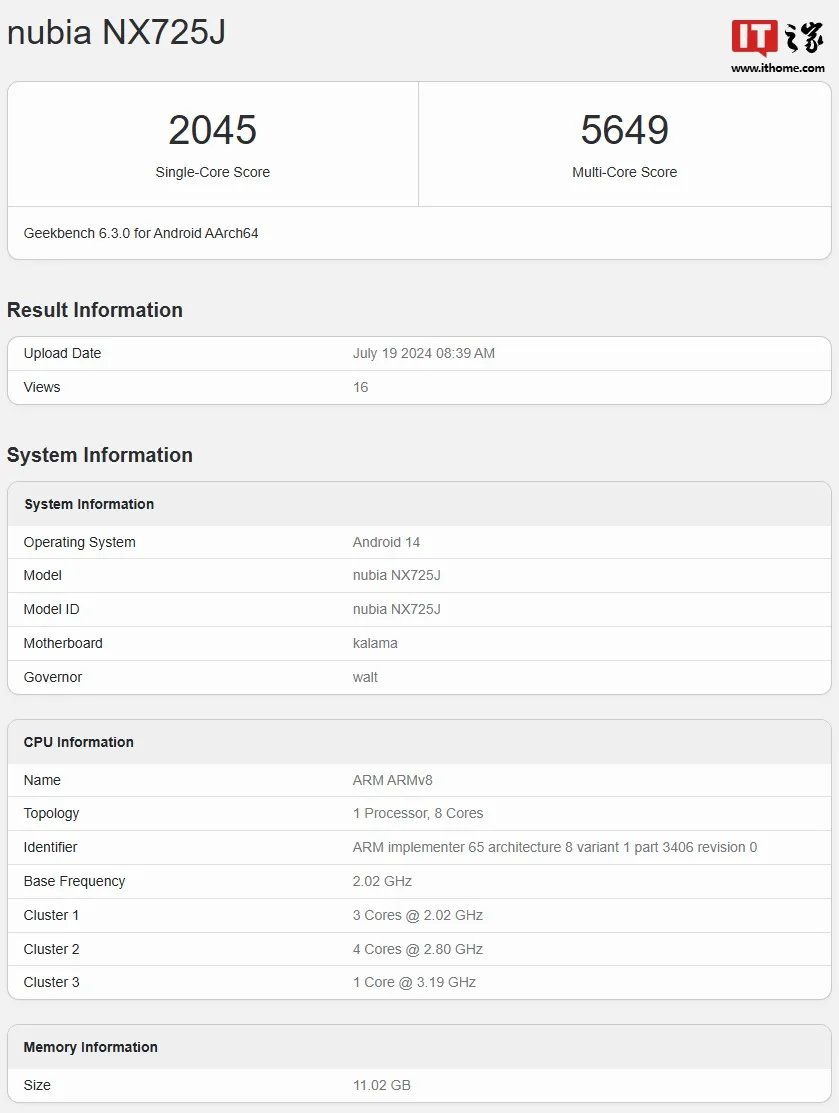Click the "Cluster 1" row label
Screen dimensions: 839x1113
pos(51,916)
